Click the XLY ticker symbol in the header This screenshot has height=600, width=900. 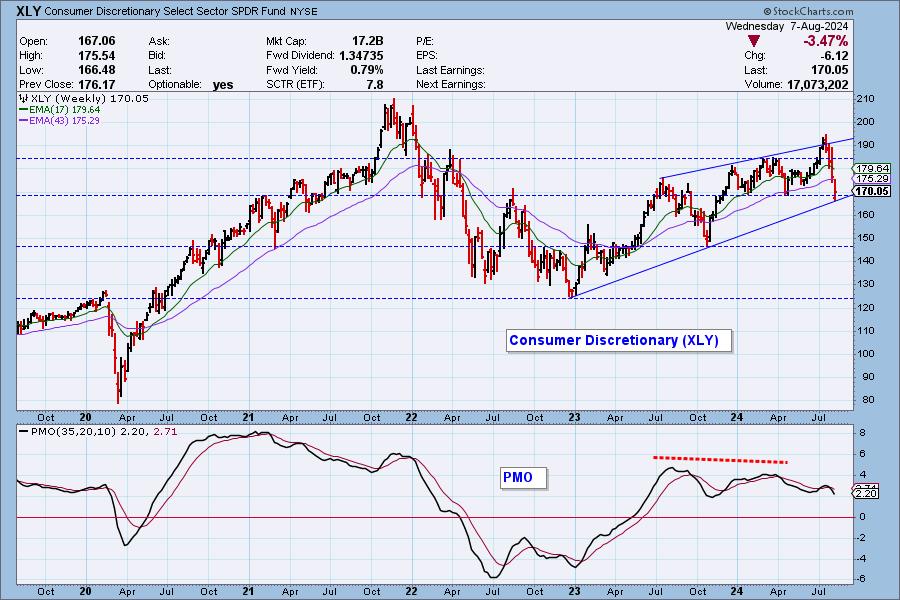(28, 11)
